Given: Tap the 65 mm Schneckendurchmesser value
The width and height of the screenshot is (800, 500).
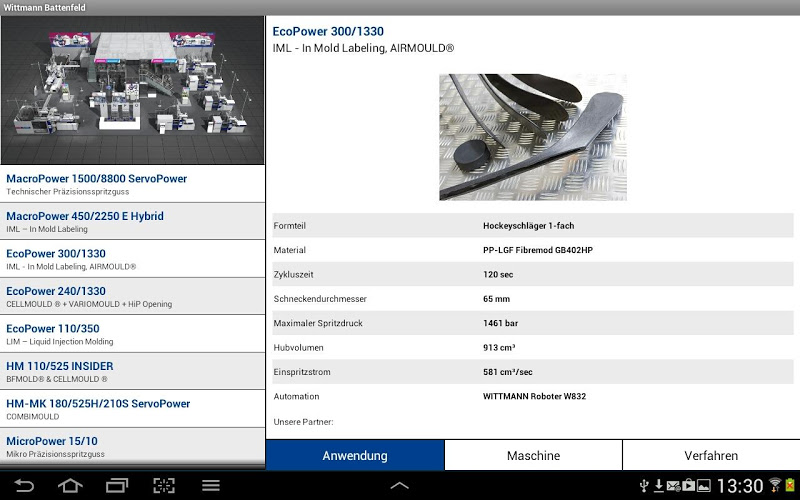Looking at the screenshot, I should tap(496, 299).
